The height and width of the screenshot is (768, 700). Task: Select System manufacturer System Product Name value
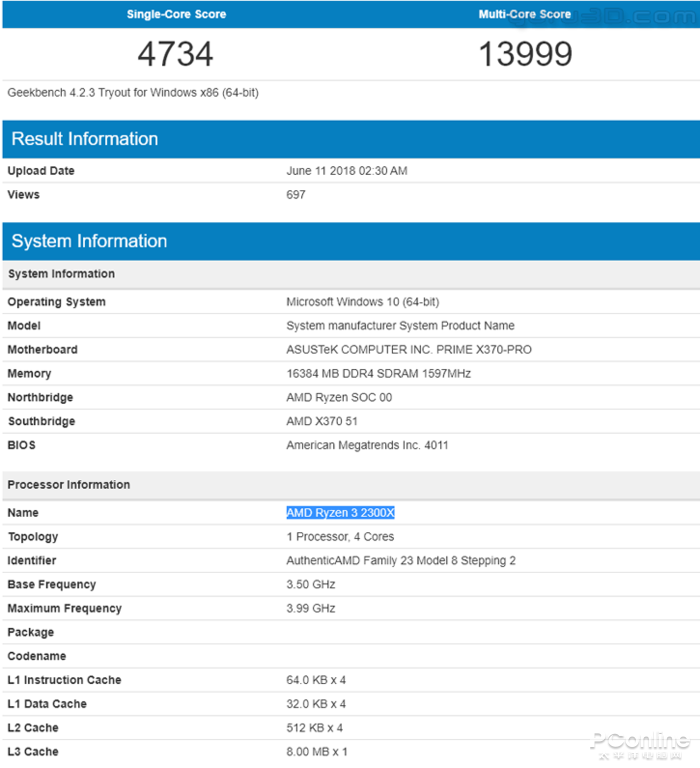point(401,326)
